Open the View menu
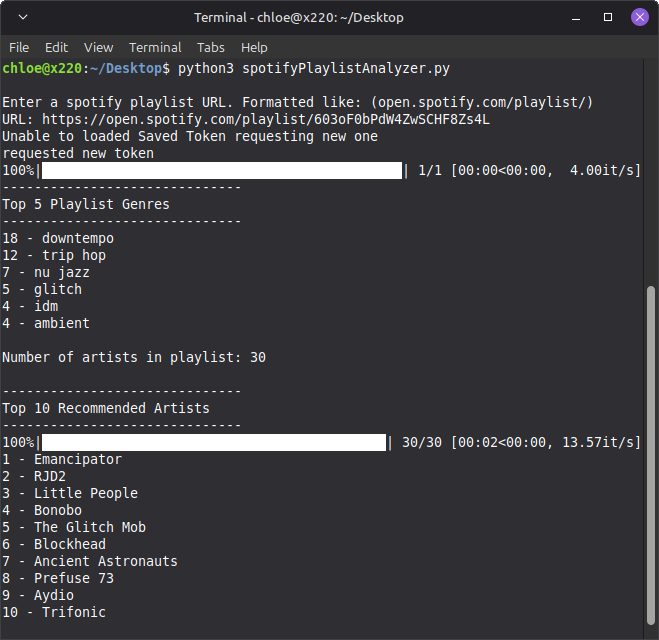The image size is (659, 640). click(98, 47)
